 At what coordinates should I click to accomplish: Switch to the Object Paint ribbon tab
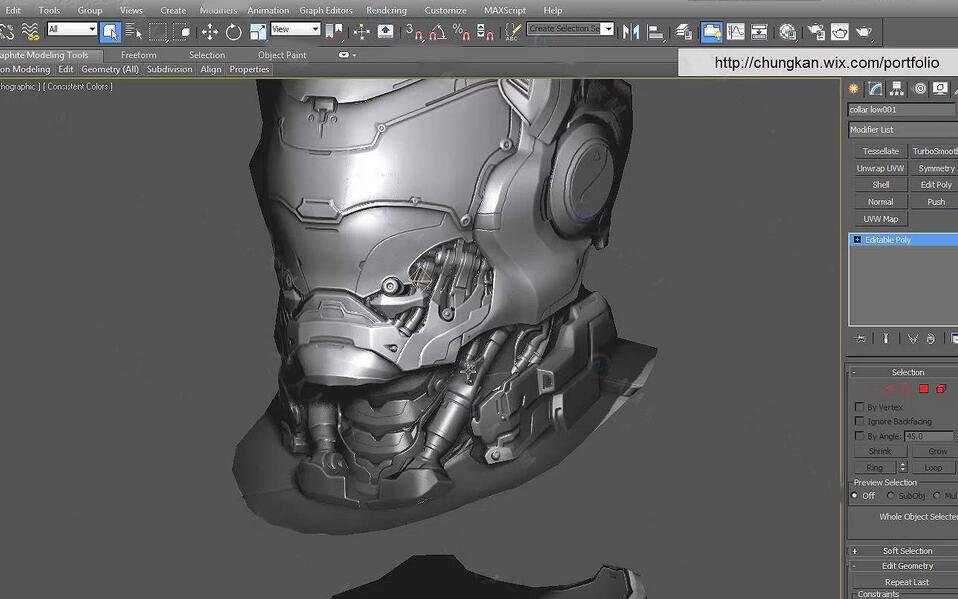pyautogui.click(x=282, y=55)
